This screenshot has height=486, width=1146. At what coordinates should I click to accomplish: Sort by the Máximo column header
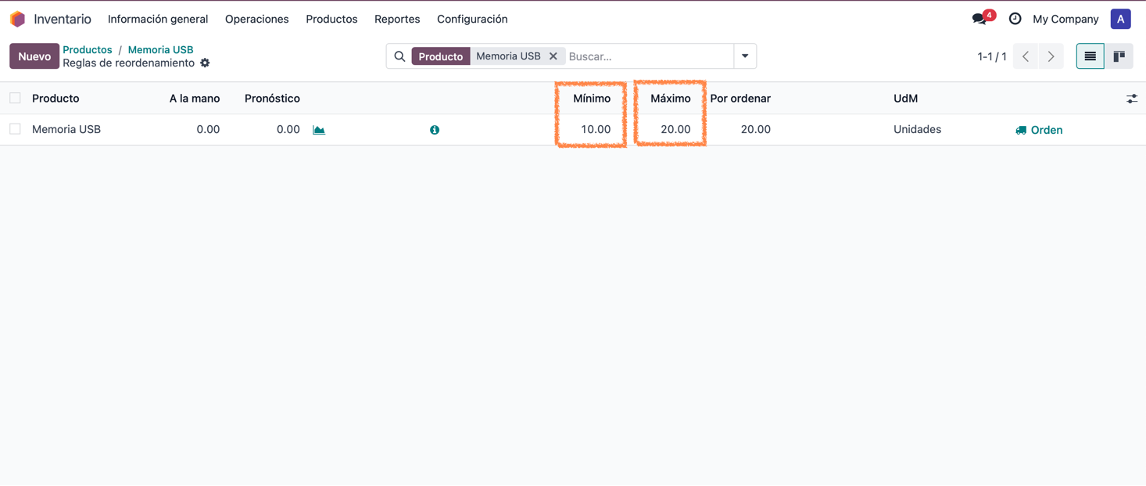(670, 99)
